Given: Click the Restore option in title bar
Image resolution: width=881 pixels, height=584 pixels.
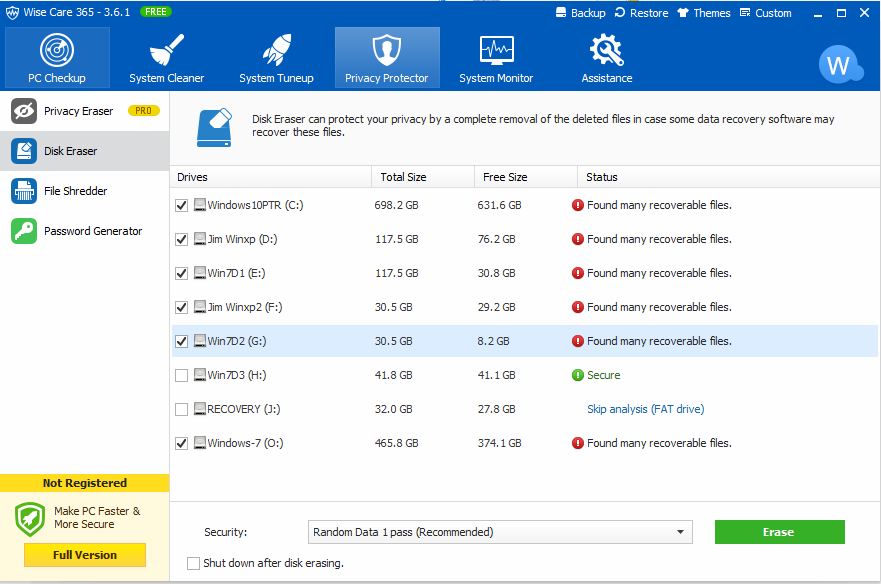Looking at the screenshot, I should coord(641,13).
